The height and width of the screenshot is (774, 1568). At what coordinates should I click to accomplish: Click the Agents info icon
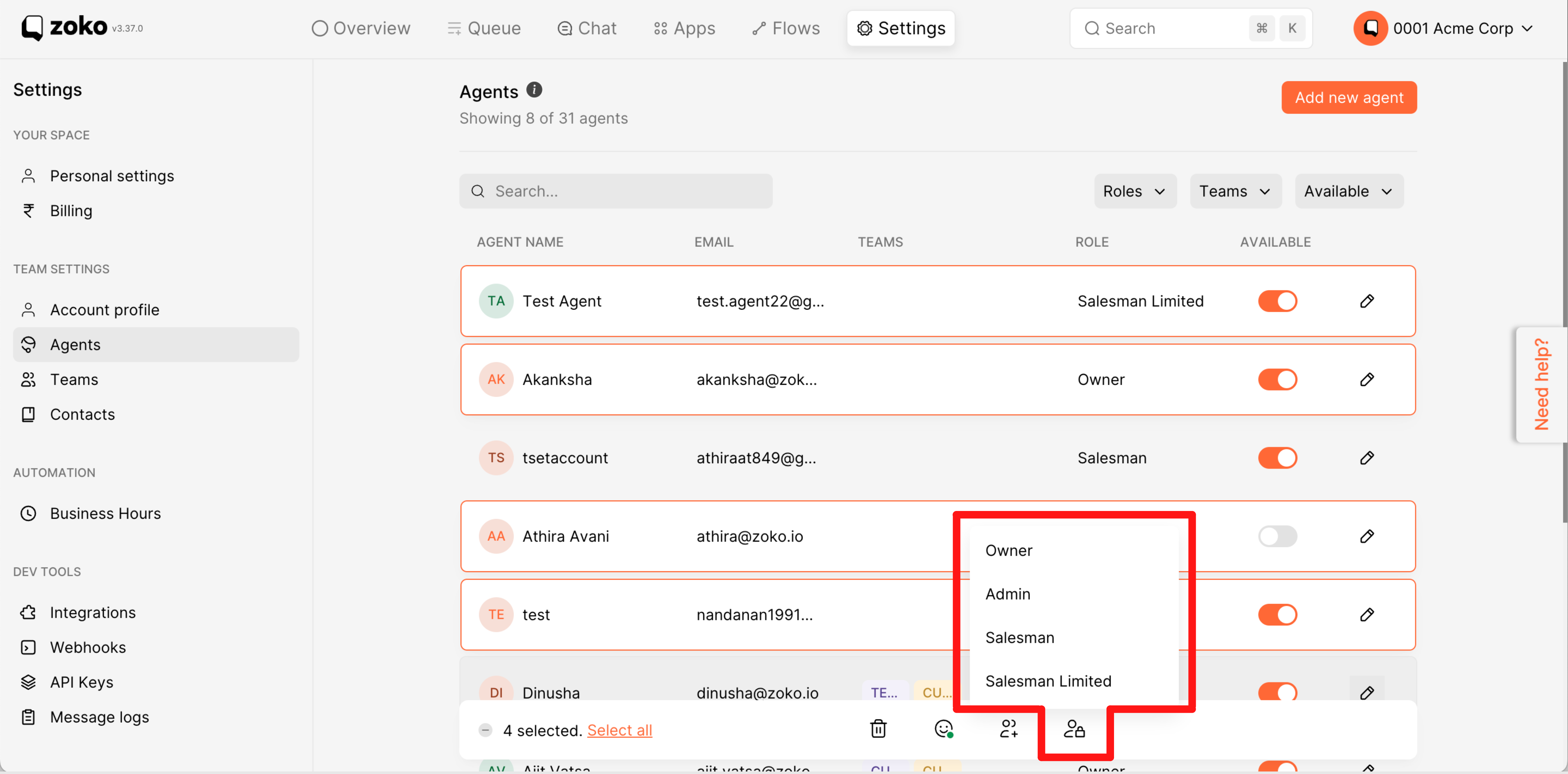[x=534, y=90]
